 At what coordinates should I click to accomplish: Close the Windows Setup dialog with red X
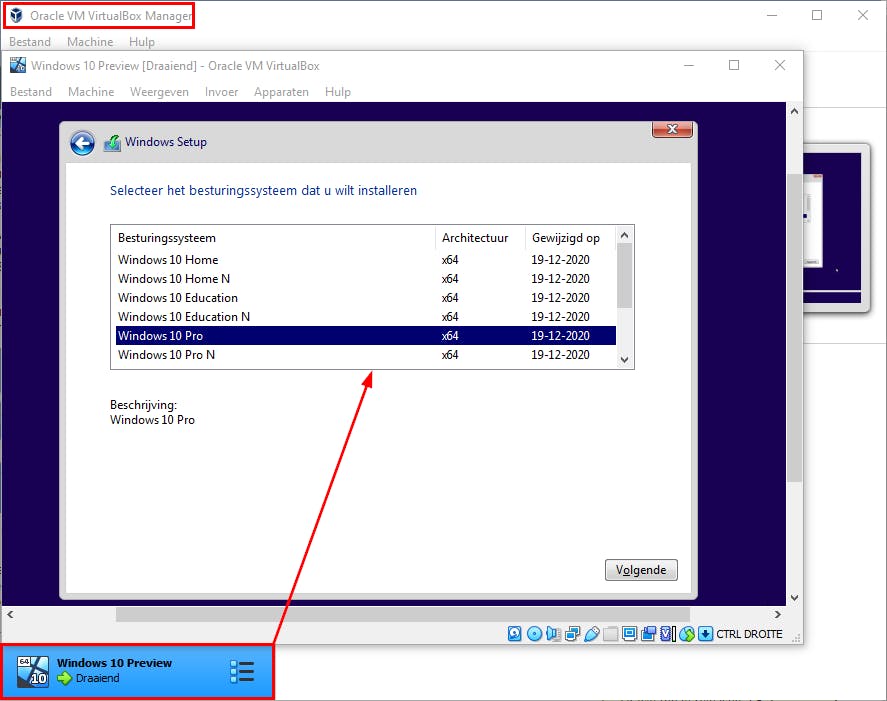pyautogui.click(x=672, y=129)
